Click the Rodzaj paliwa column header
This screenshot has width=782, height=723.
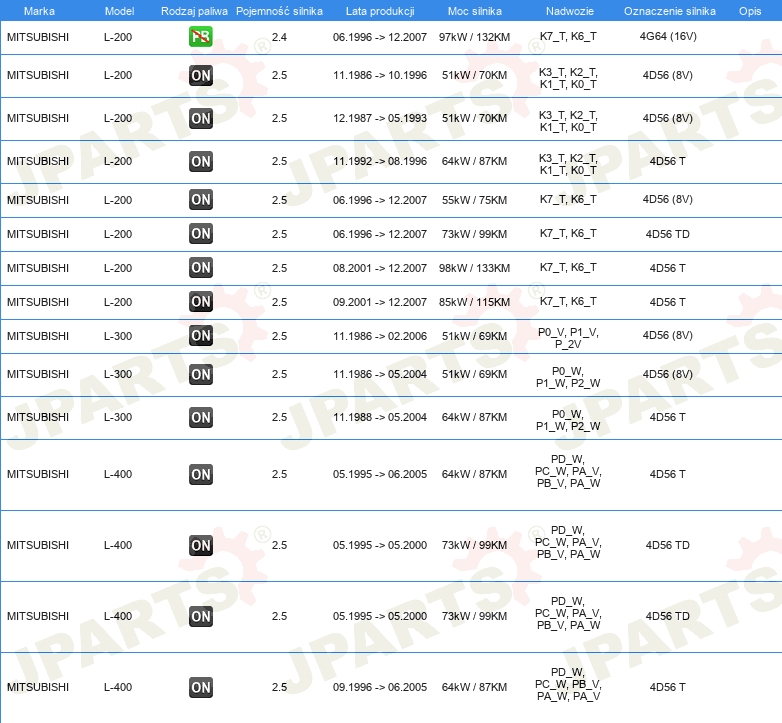pos(194,11)
